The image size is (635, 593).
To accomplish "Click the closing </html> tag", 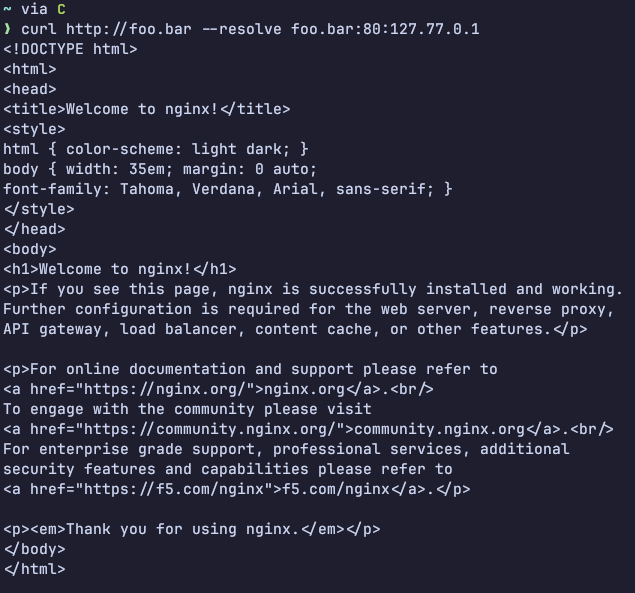I will [34, 569].
